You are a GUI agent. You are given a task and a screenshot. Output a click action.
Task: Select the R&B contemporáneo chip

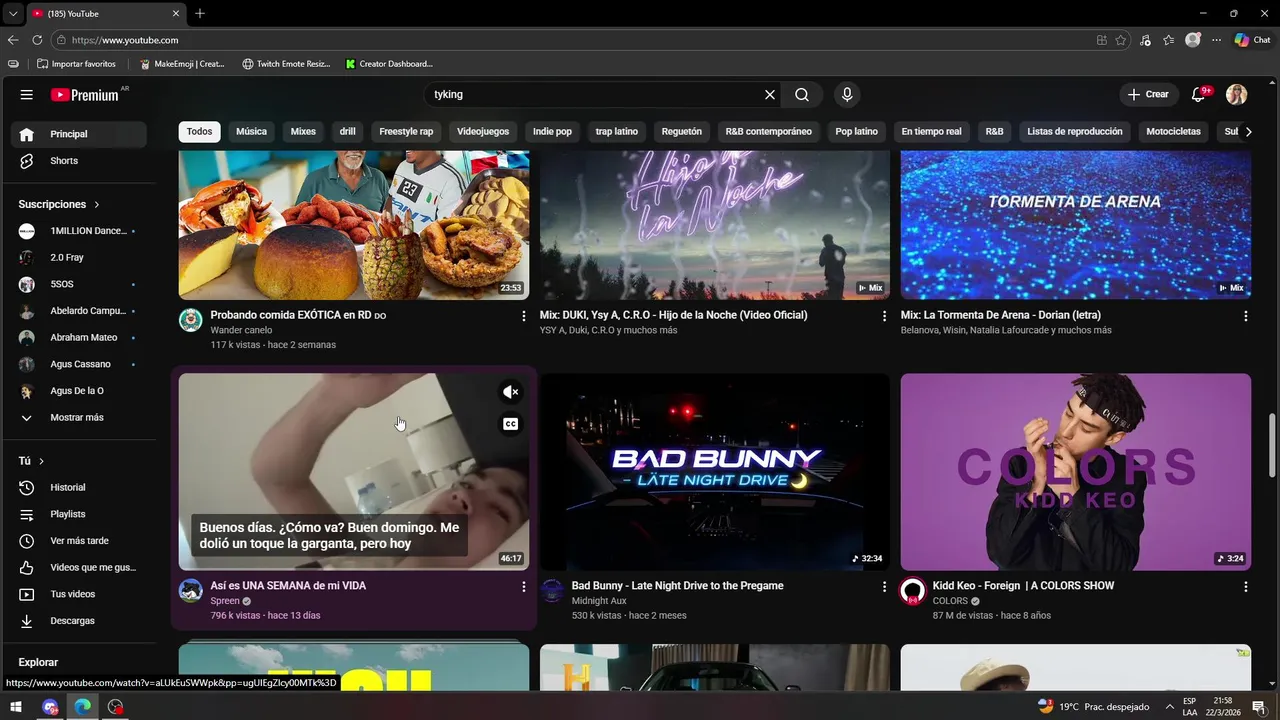pyautogui.click(x=768, y=131)
